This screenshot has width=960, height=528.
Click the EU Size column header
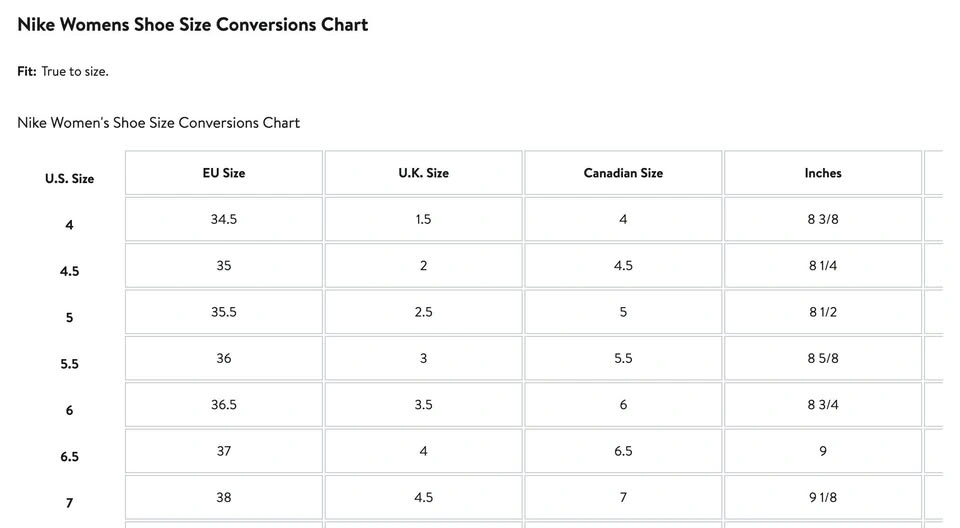click(x=223, y=173)
